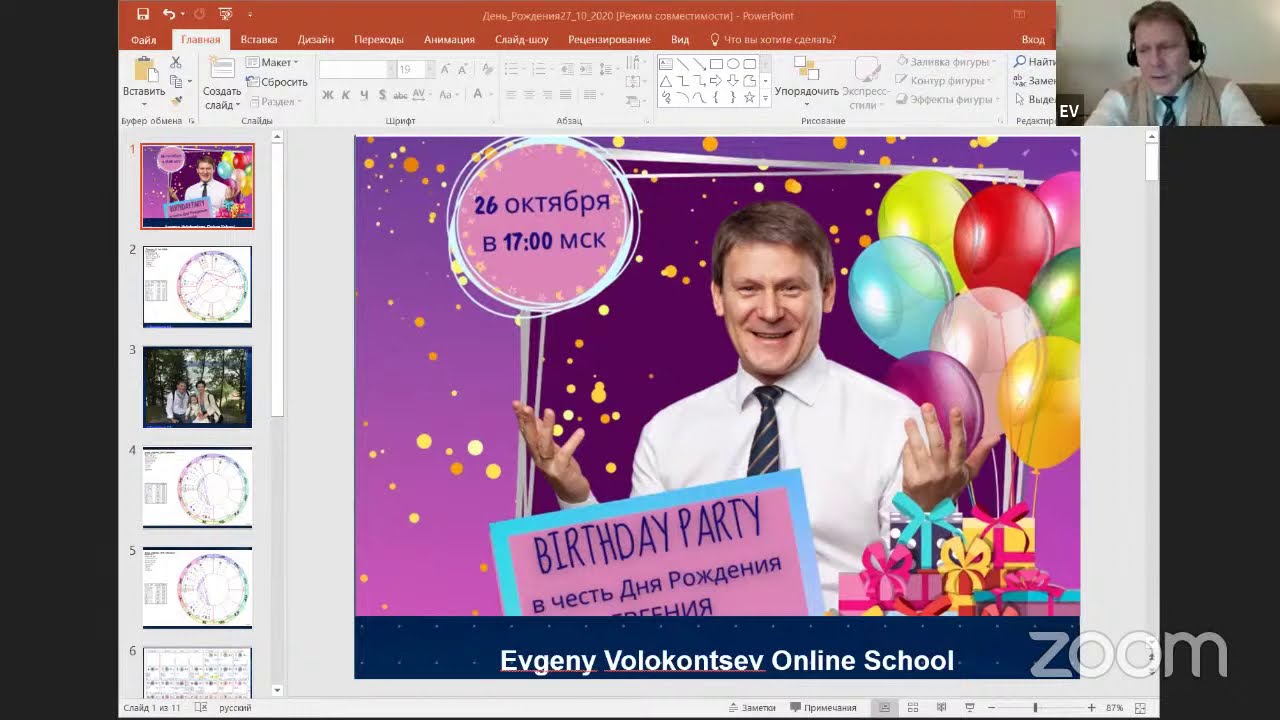Click the Найти find button
The width and height of the screenshot is (1280, 720).
1035,62
